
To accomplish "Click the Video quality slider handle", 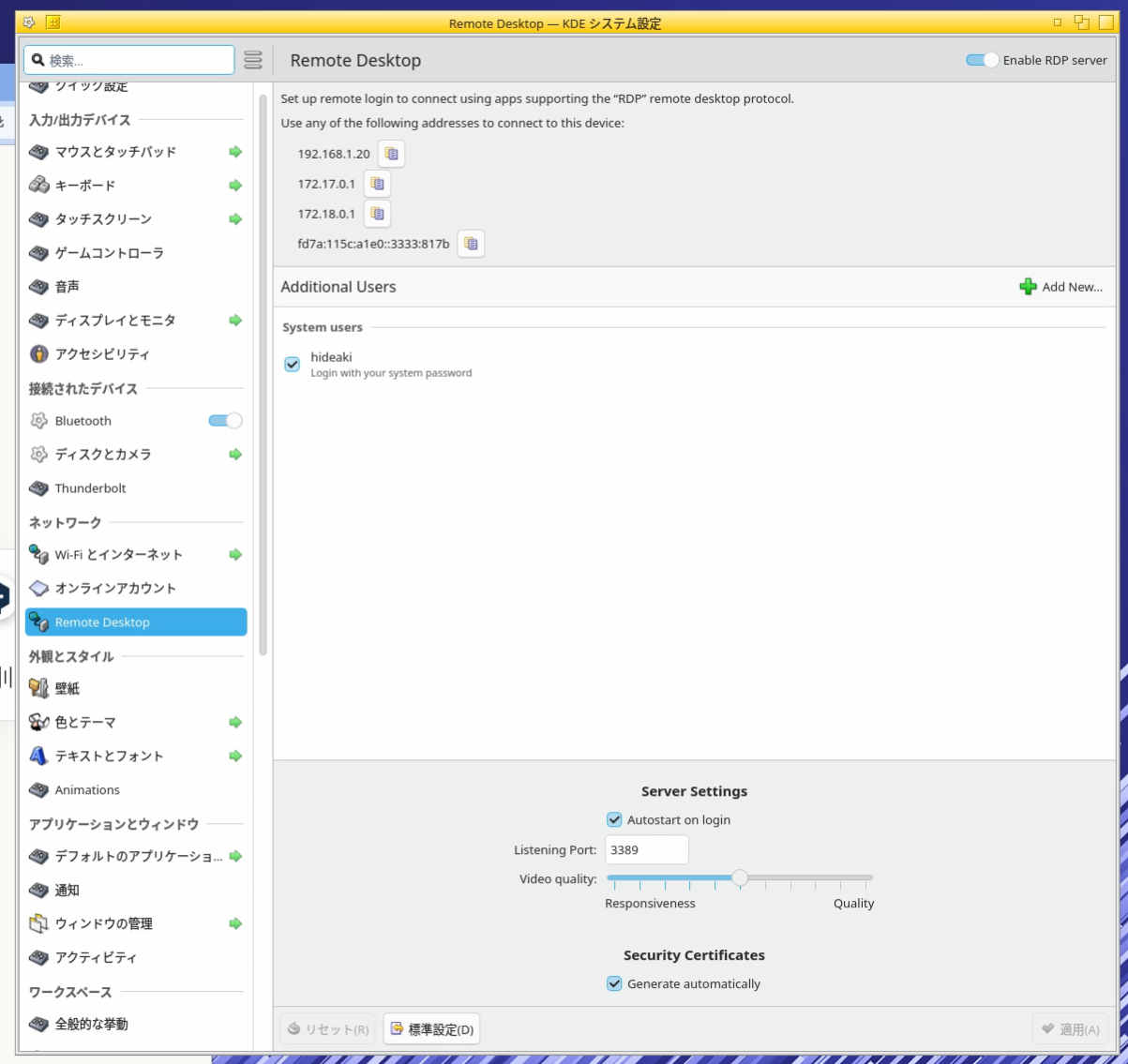I will pos(740,878).
